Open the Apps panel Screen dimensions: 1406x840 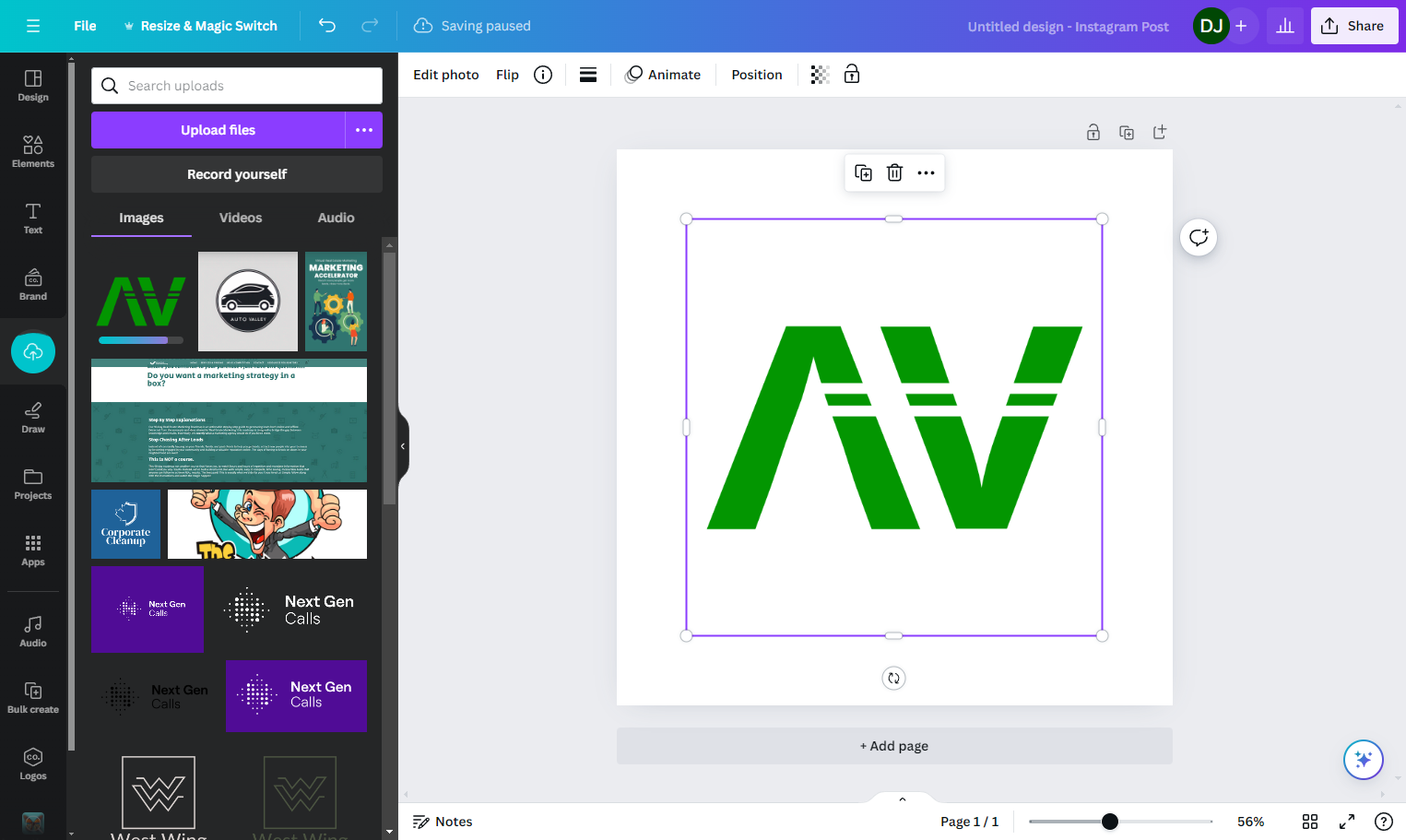coord(33,550)
